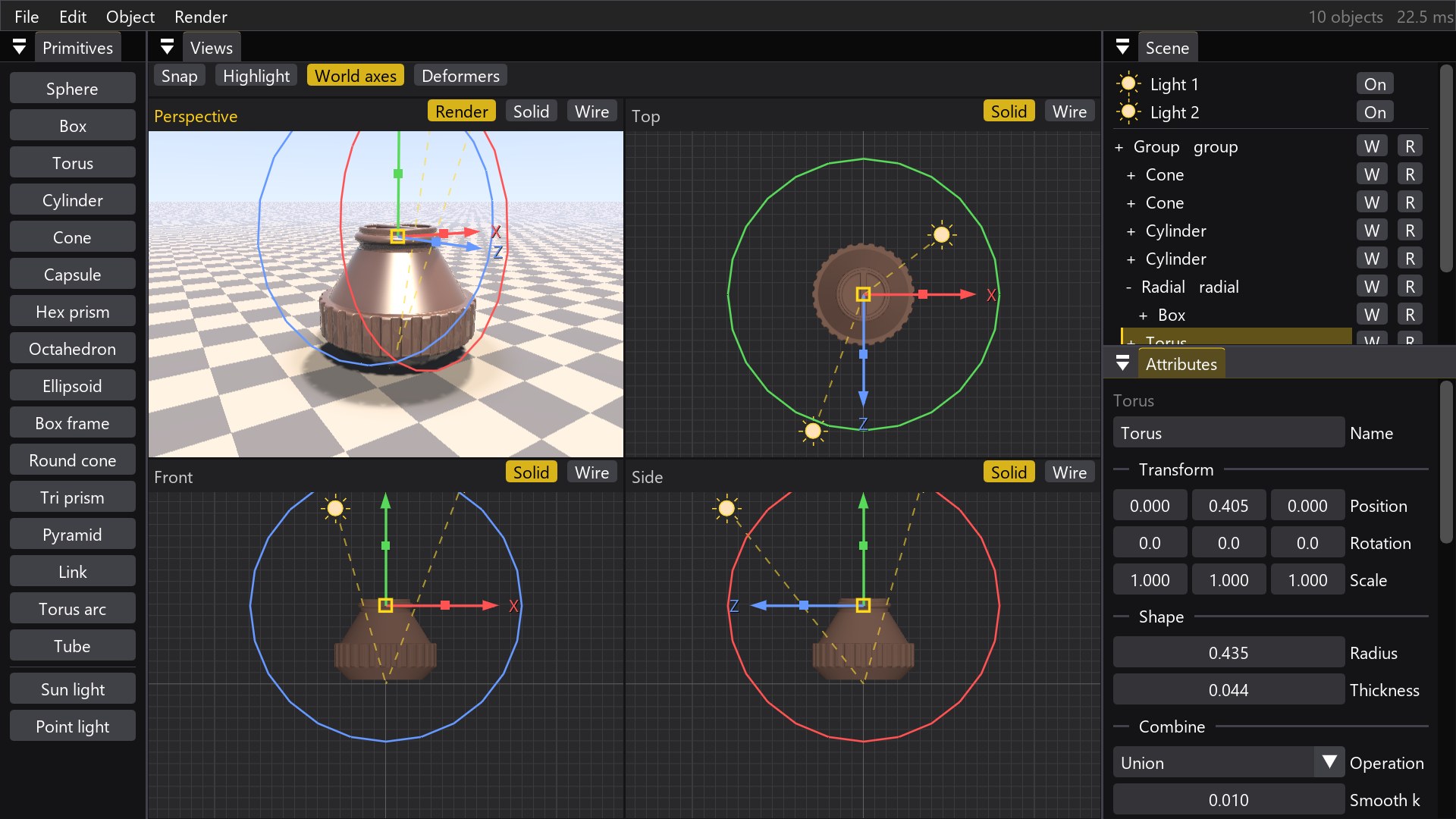This screenshot has width=1456, height=819.
Task: Select the sun light in Front view
Action: pyautogui.click(x=335, y=508)
